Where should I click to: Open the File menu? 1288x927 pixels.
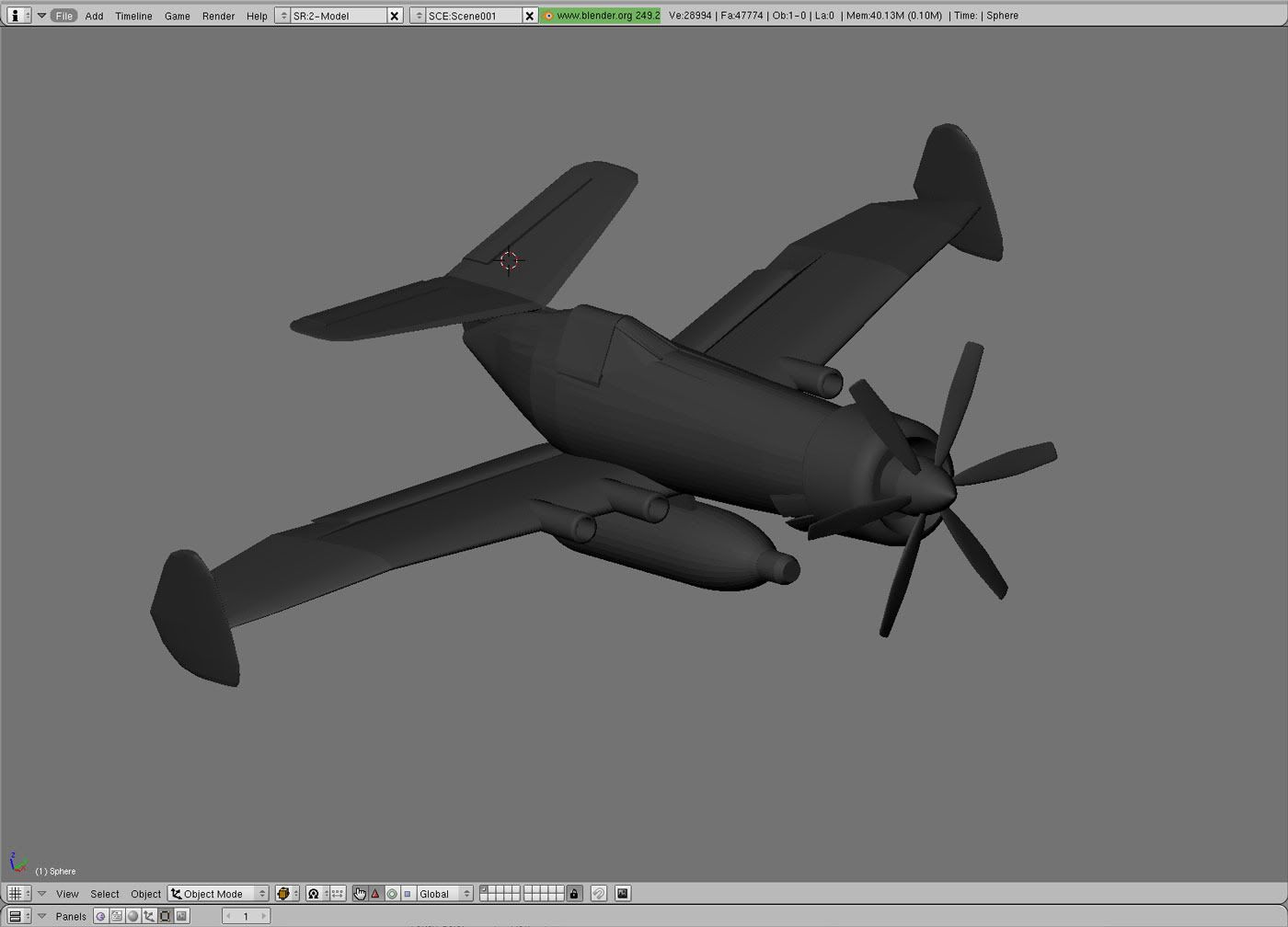(x=63, y=16)
